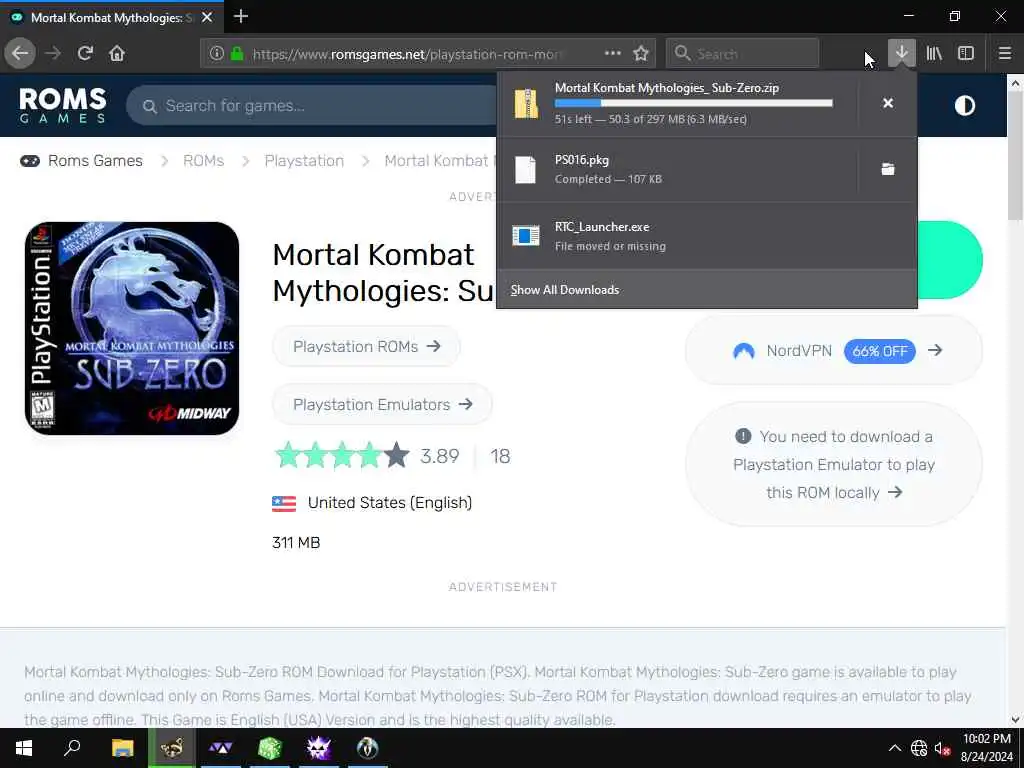Click the browser forward arrow
The width and height of the screenshot is (1024, 768).
(x=53, y=54)
